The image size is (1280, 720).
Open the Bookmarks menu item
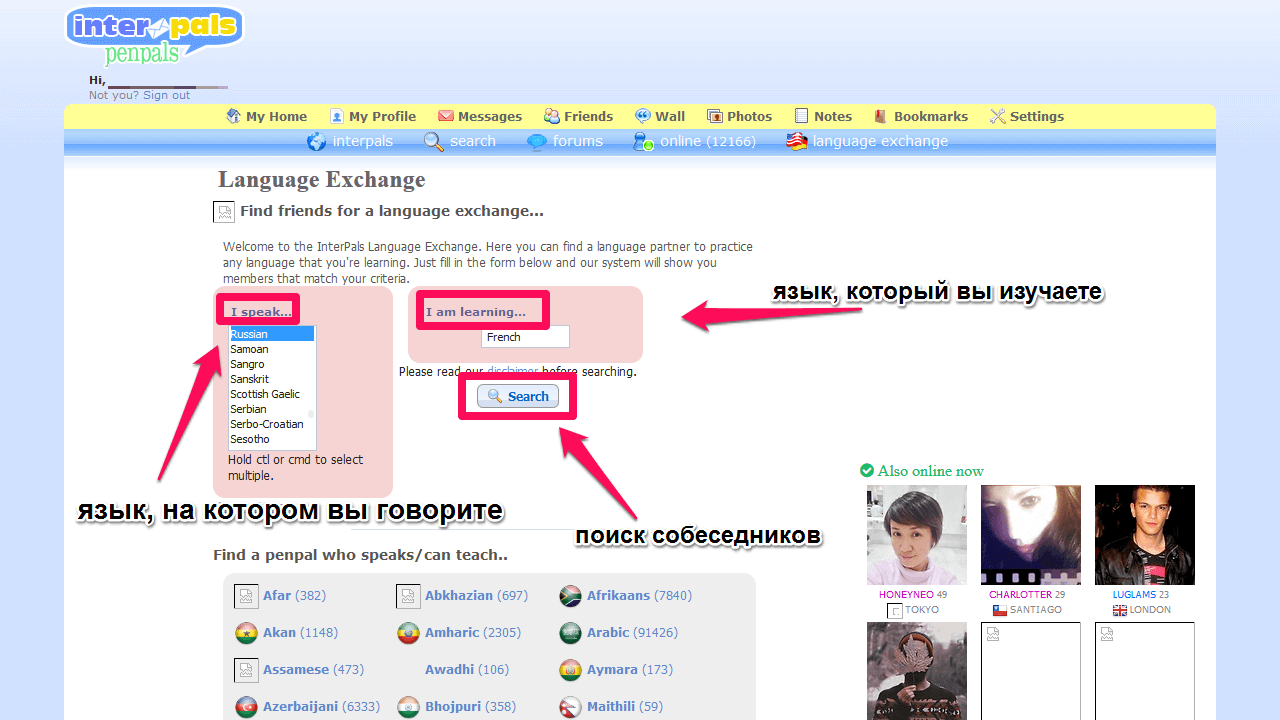point(921,116)
